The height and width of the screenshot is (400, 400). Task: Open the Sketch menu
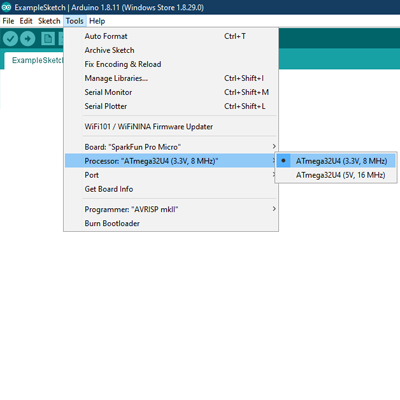(49, 21)
